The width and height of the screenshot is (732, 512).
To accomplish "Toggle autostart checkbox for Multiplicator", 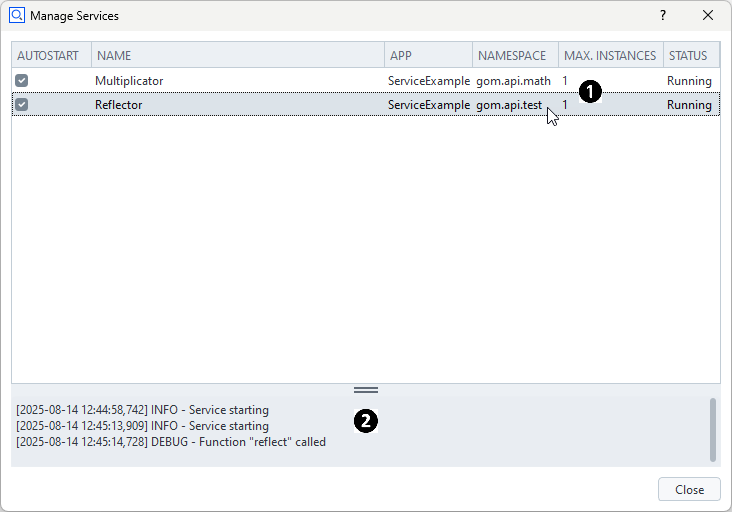I will pyautogui.click(x=21, y=81).
